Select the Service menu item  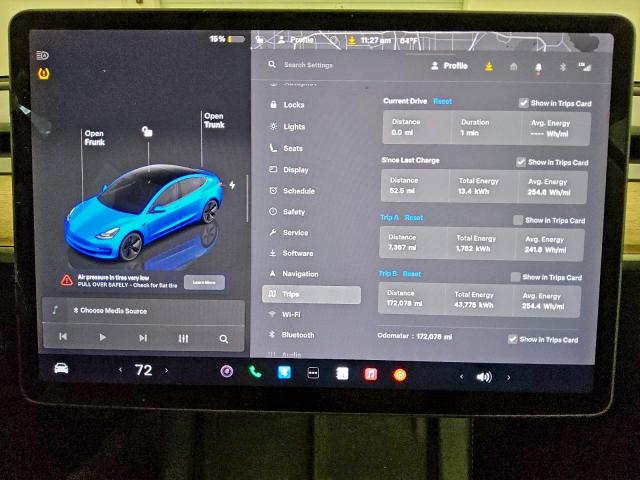(x=288, y=232)
